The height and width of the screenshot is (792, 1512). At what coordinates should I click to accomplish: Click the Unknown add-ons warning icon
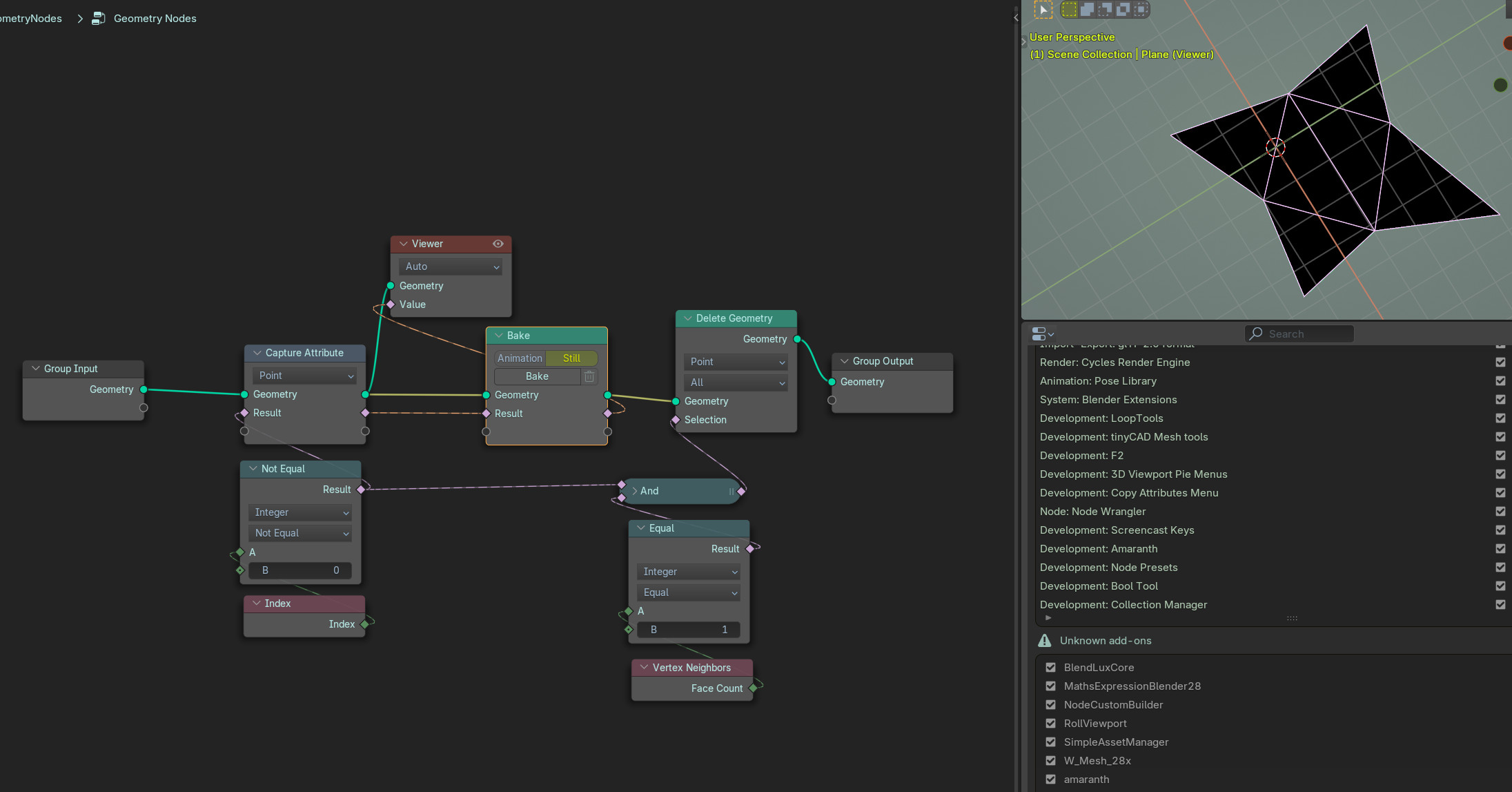(1045, 641)
